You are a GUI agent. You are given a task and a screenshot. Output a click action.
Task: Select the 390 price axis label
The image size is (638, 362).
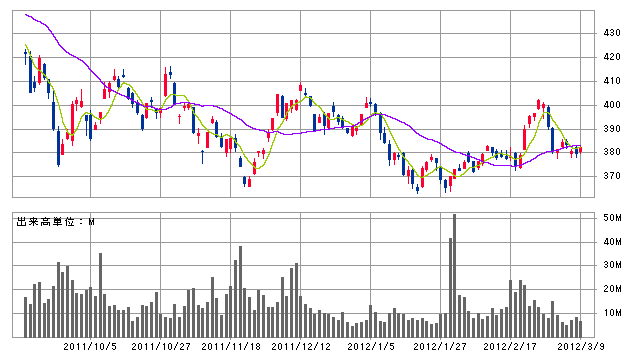tap(612, 129)
